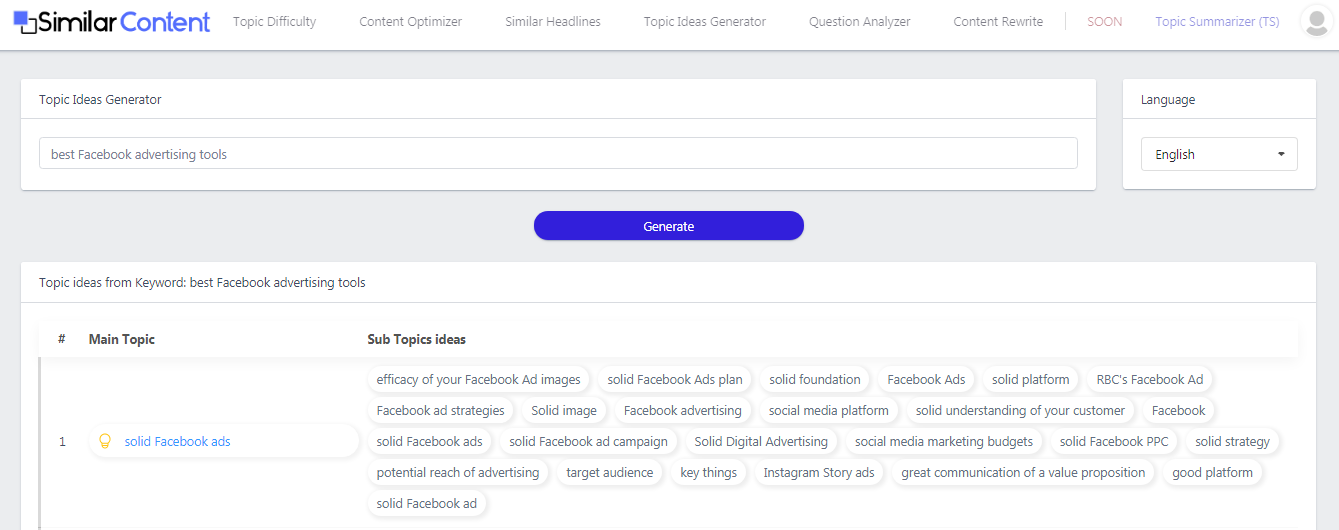Screen dimensions: 1339x530
Task: Choose the 'solid foundation' sub topic chip
Action: coord(815,379)
